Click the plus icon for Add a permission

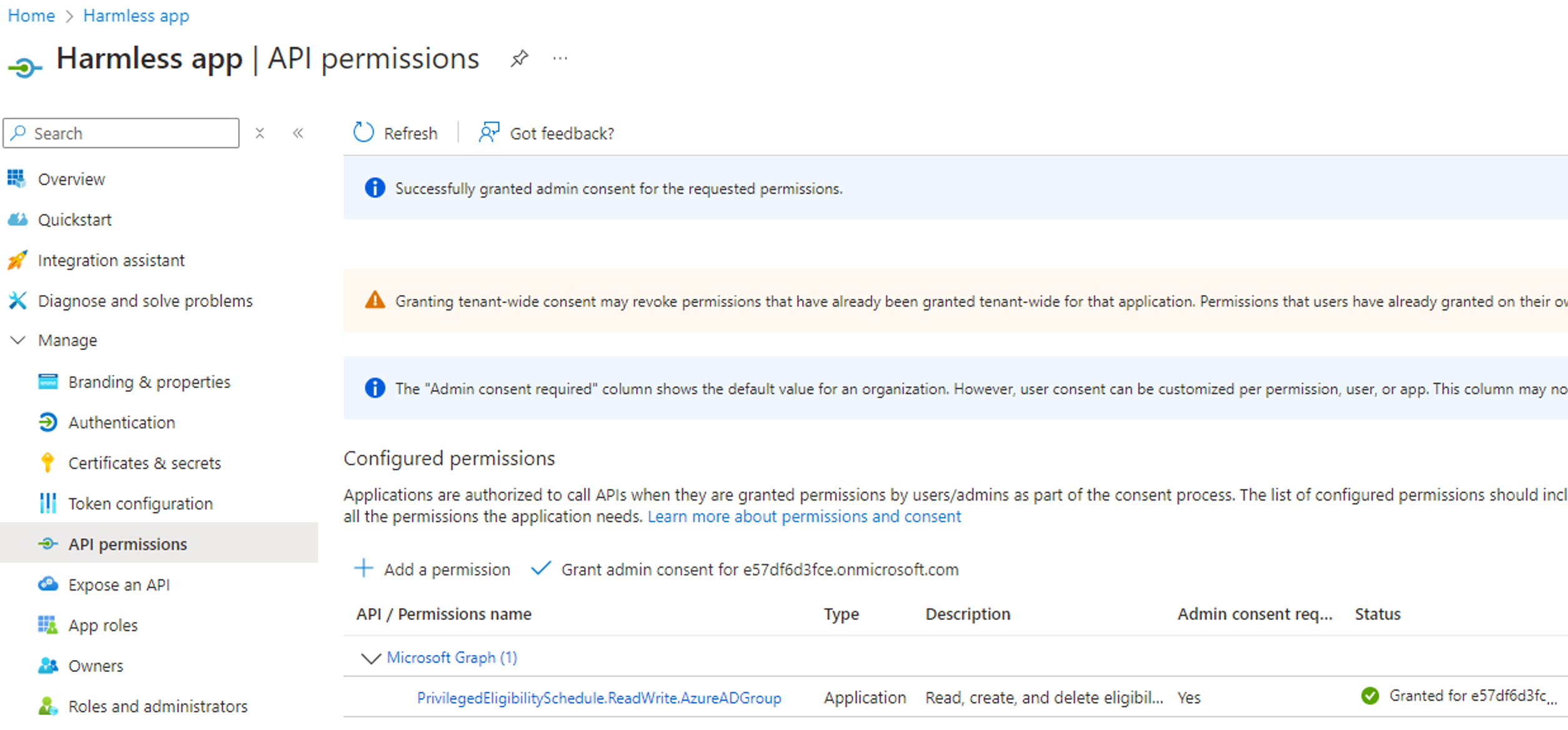click(x=364, y=568)
